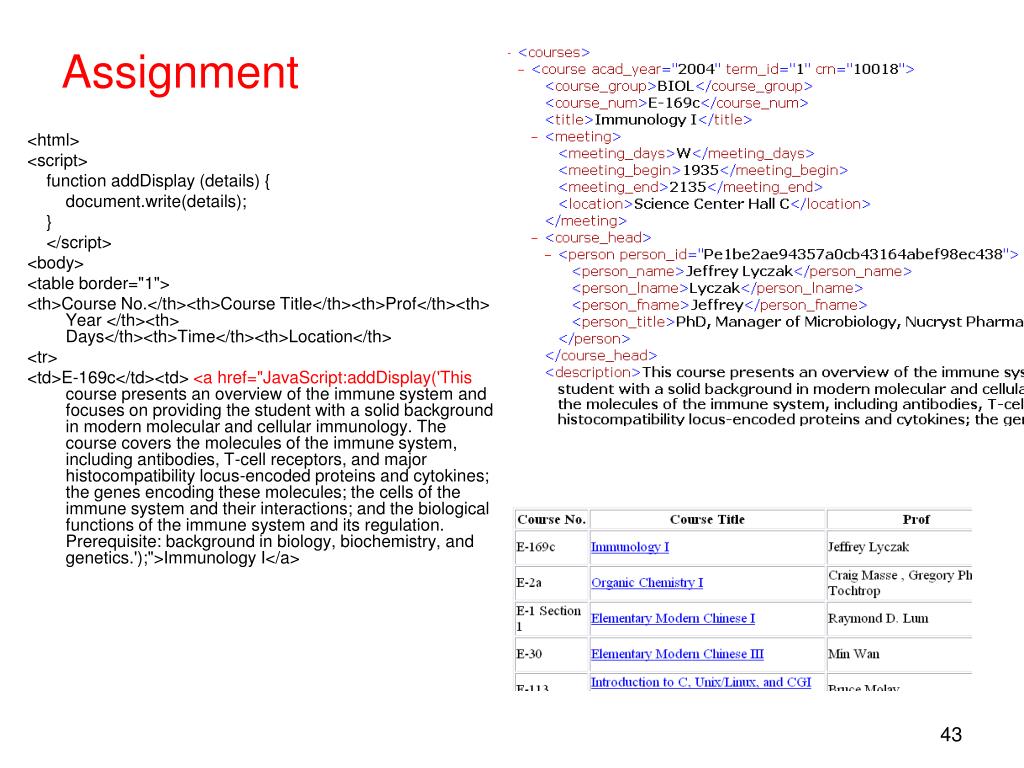
Task: Click the slide number 43
Action: [x=951, y=735]
